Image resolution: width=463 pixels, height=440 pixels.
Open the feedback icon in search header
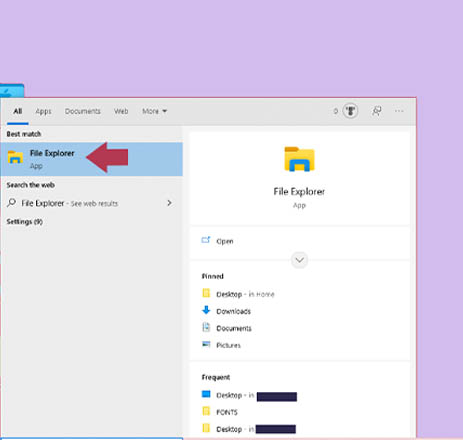(x=377, y=111)
